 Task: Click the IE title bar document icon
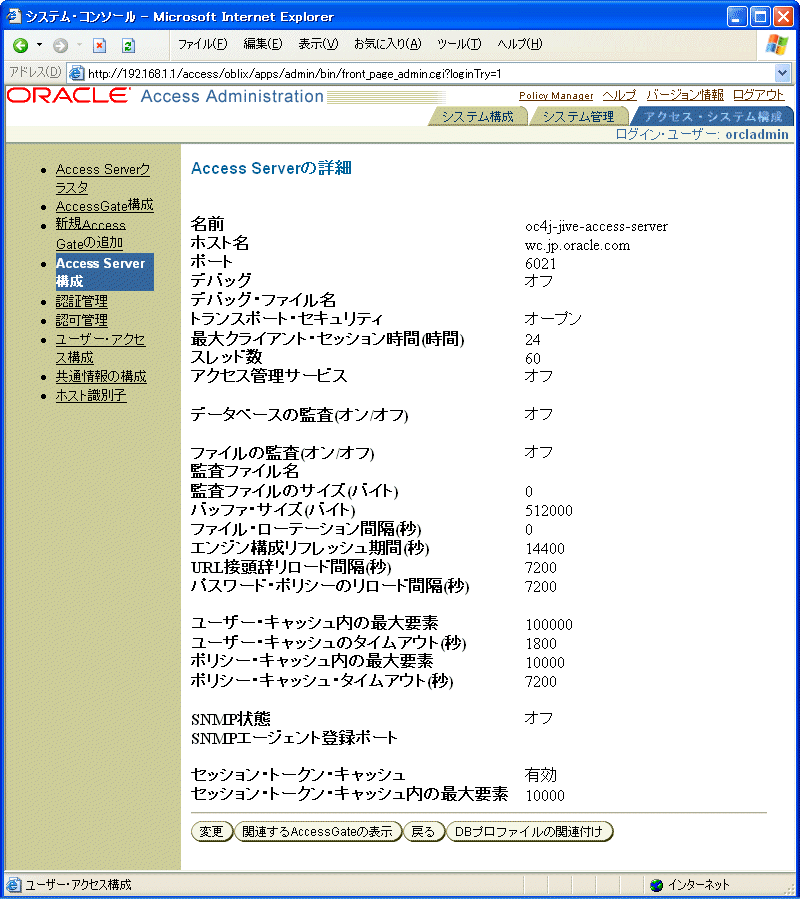tap(13, 16)
